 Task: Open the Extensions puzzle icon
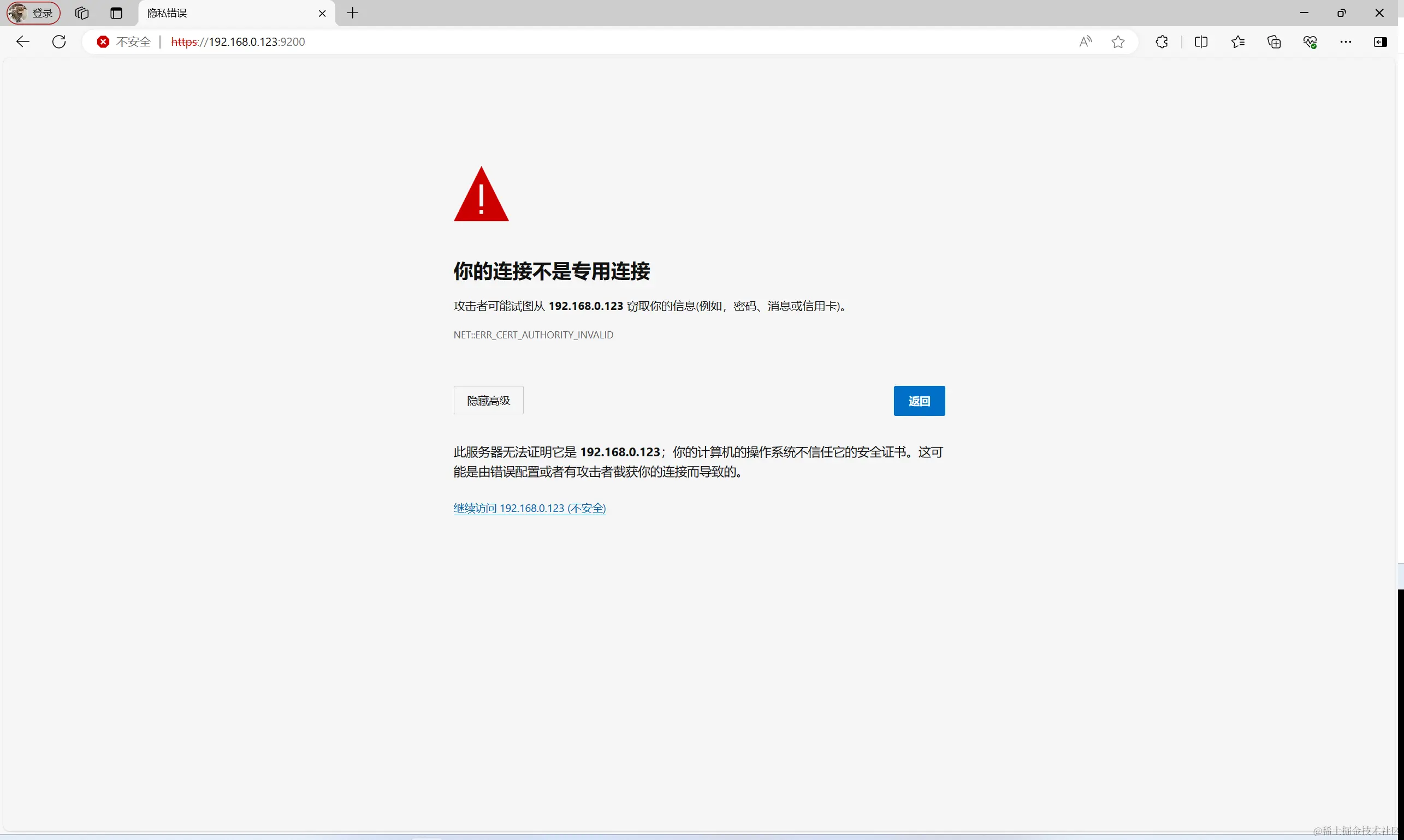tap(1162, 42)
